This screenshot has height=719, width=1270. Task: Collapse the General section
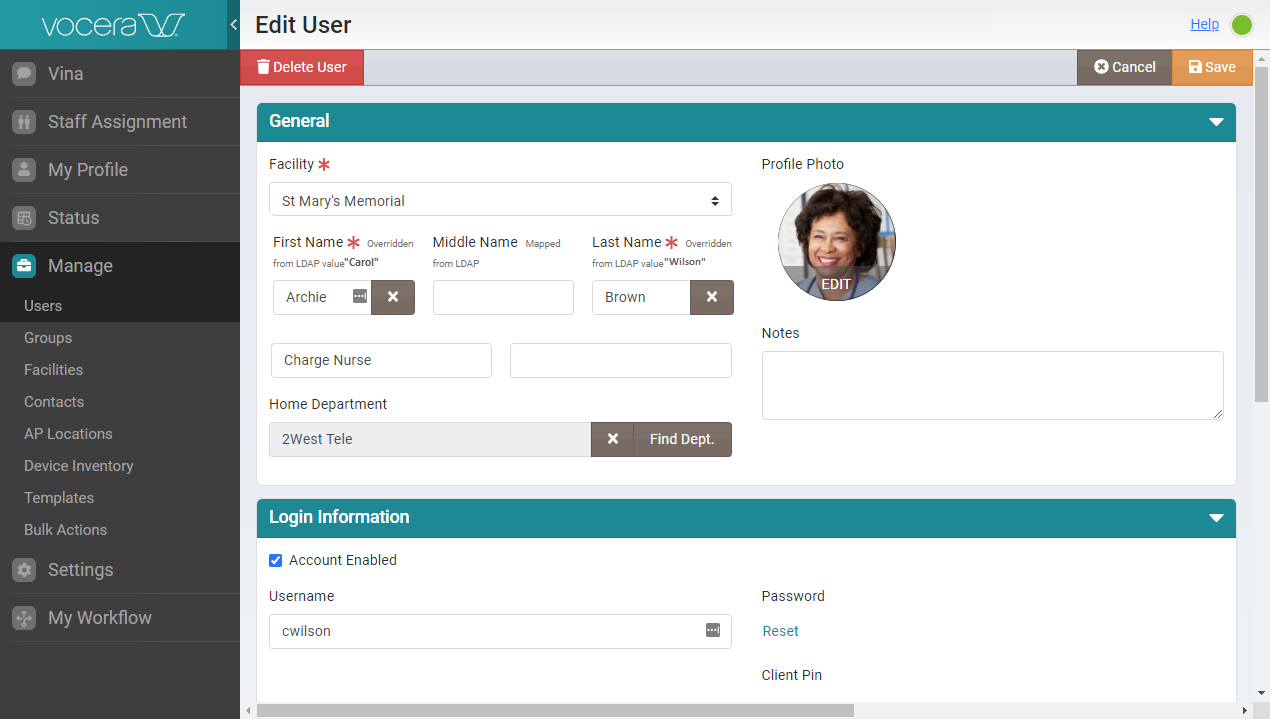pos(1216,122)
